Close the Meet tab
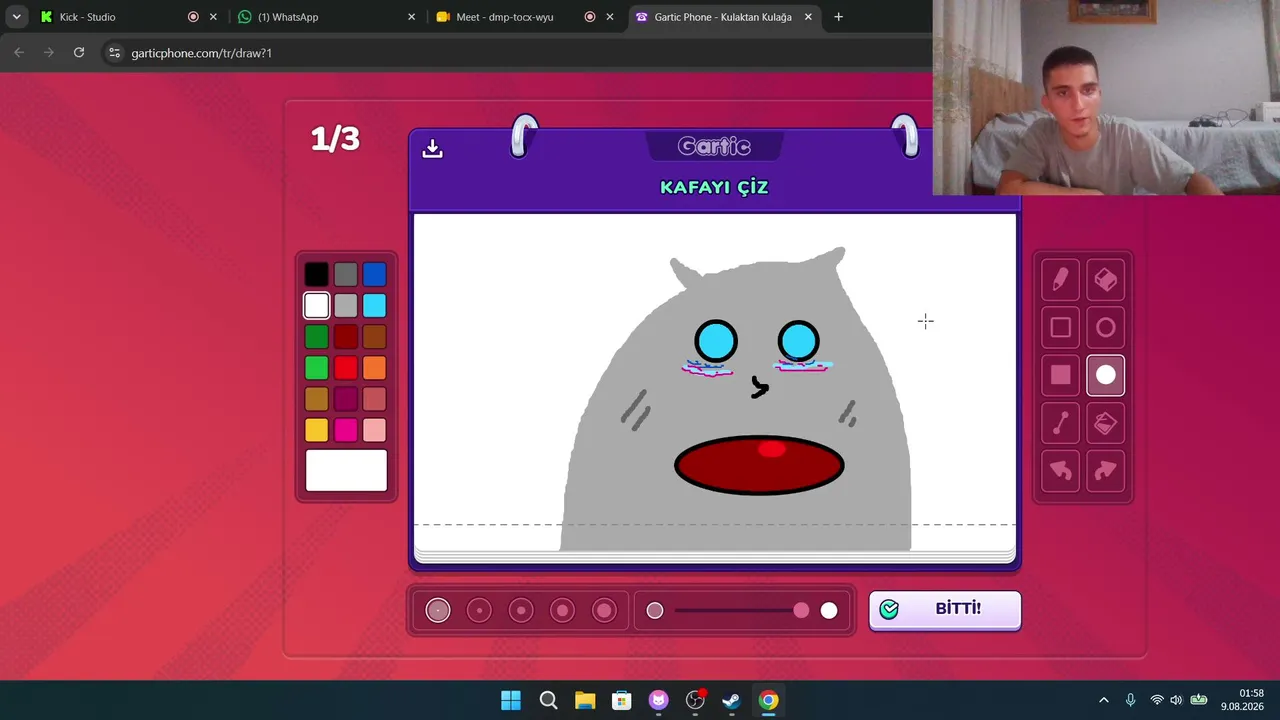 (610, 17)
